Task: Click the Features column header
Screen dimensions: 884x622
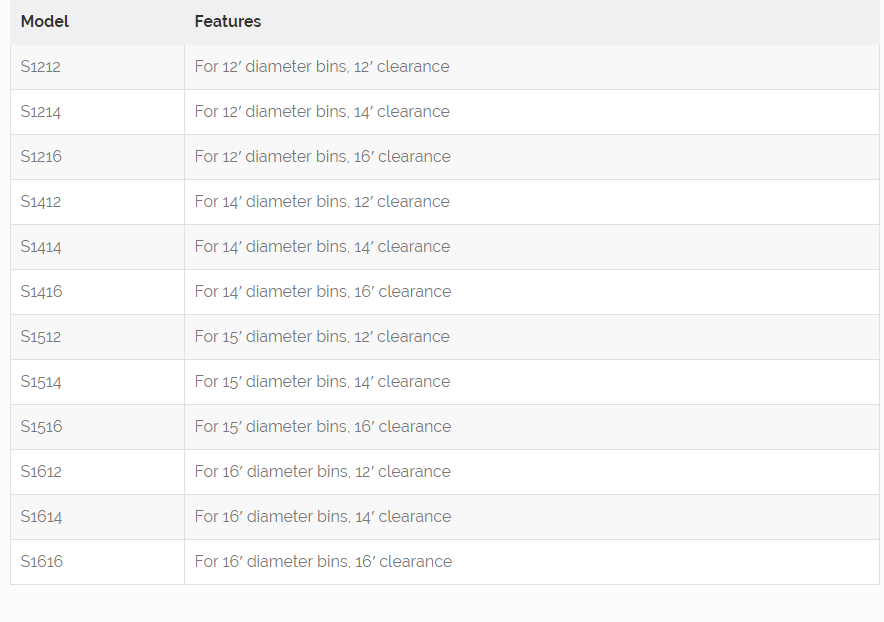Action: pos(228,21)
